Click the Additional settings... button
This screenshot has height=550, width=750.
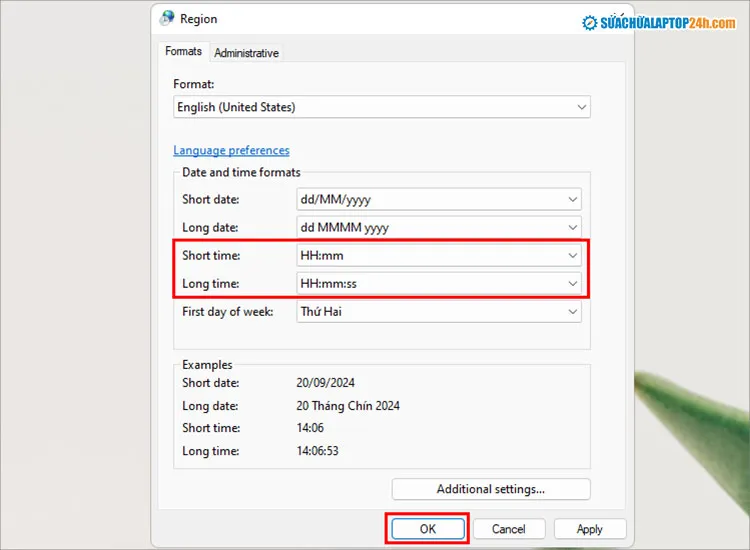(x=491, y=489)
